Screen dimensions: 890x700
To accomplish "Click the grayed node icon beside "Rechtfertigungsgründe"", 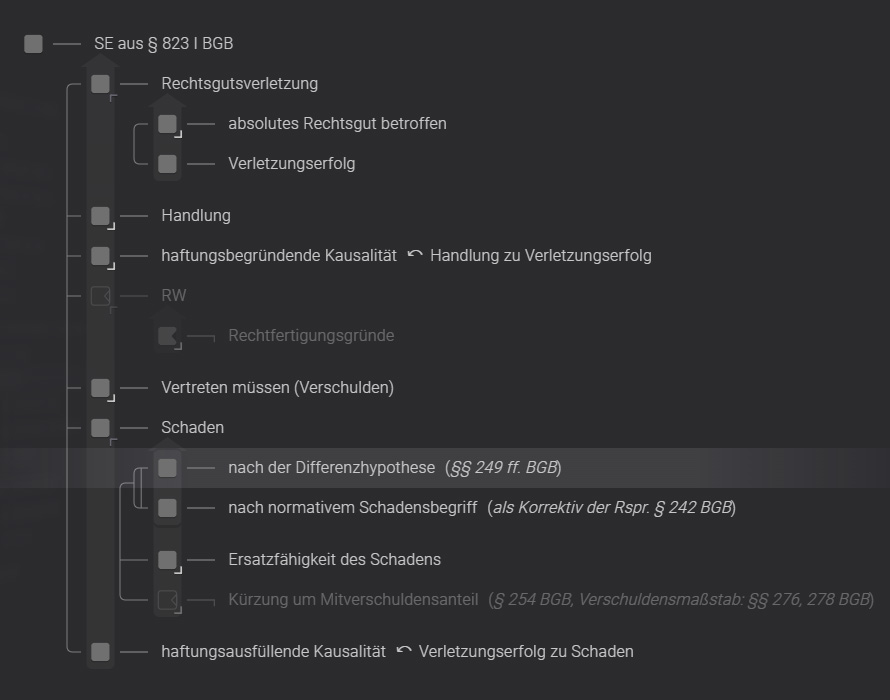I will coord(167,335).
